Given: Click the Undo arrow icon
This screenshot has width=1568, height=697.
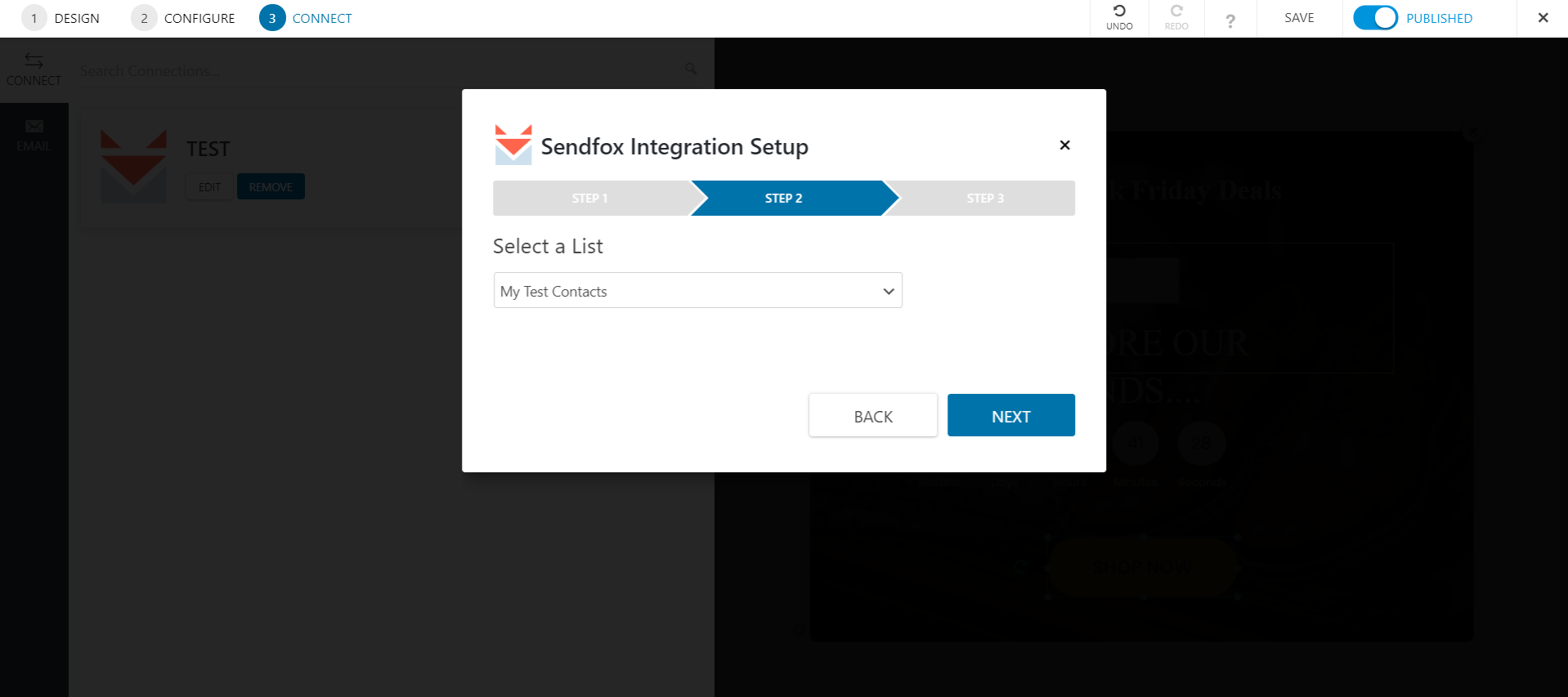Looking at the screenshot, I should [x=1119, y=11].
